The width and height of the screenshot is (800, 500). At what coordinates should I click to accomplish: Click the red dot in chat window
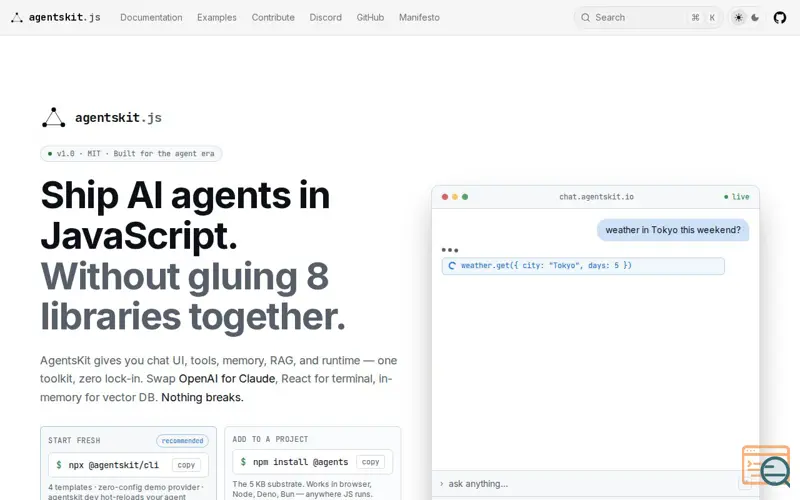pyautogui.click(x=445, y=197)
